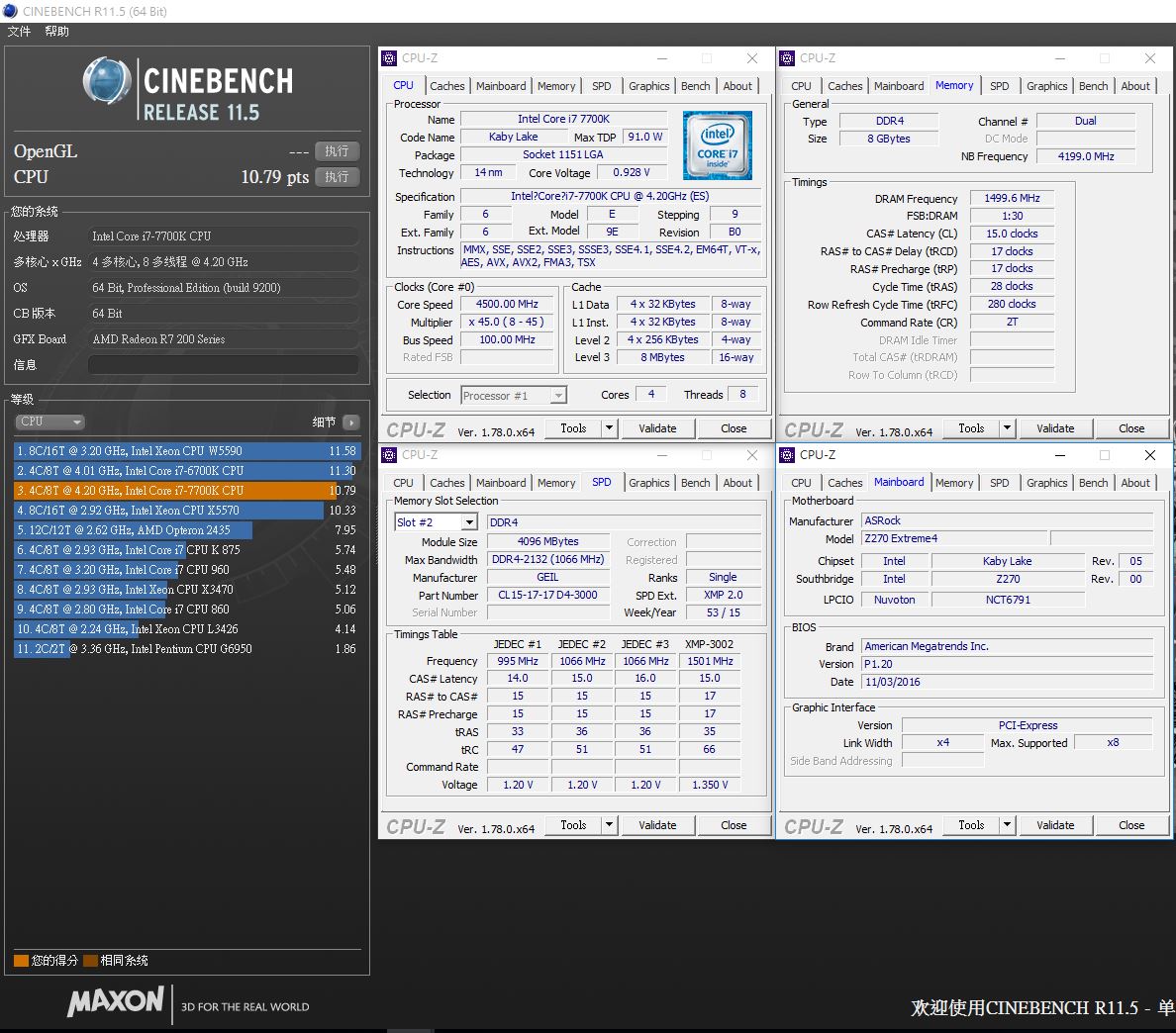
Task: Click the CPU-Z icon in the CPU tab window title
Action: 389,57
